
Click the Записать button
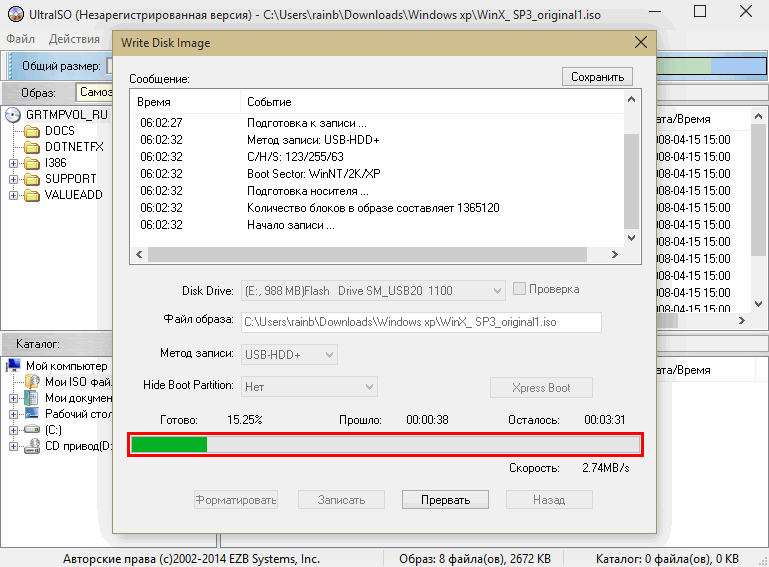click(x=341, y=499)
